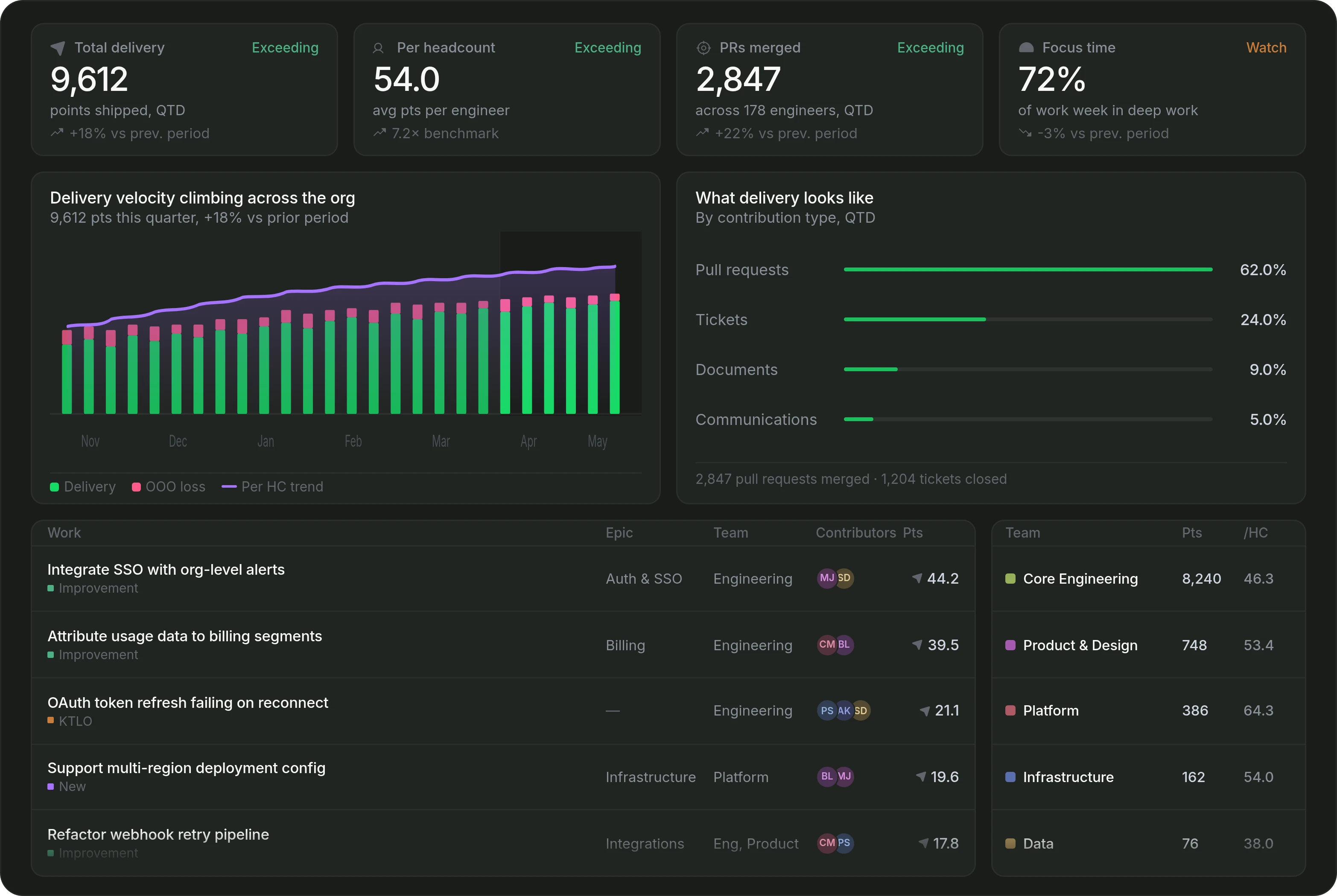1337x896 pixels.
Task: Click the Total delivery paper-plane icon
Action: pos(58,48)
